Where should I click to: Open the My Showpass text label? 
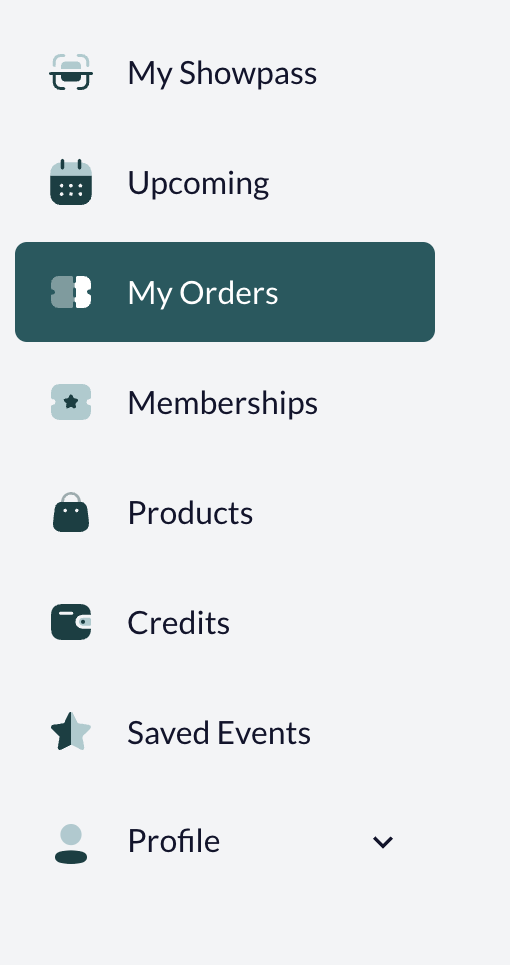[222, 74]
